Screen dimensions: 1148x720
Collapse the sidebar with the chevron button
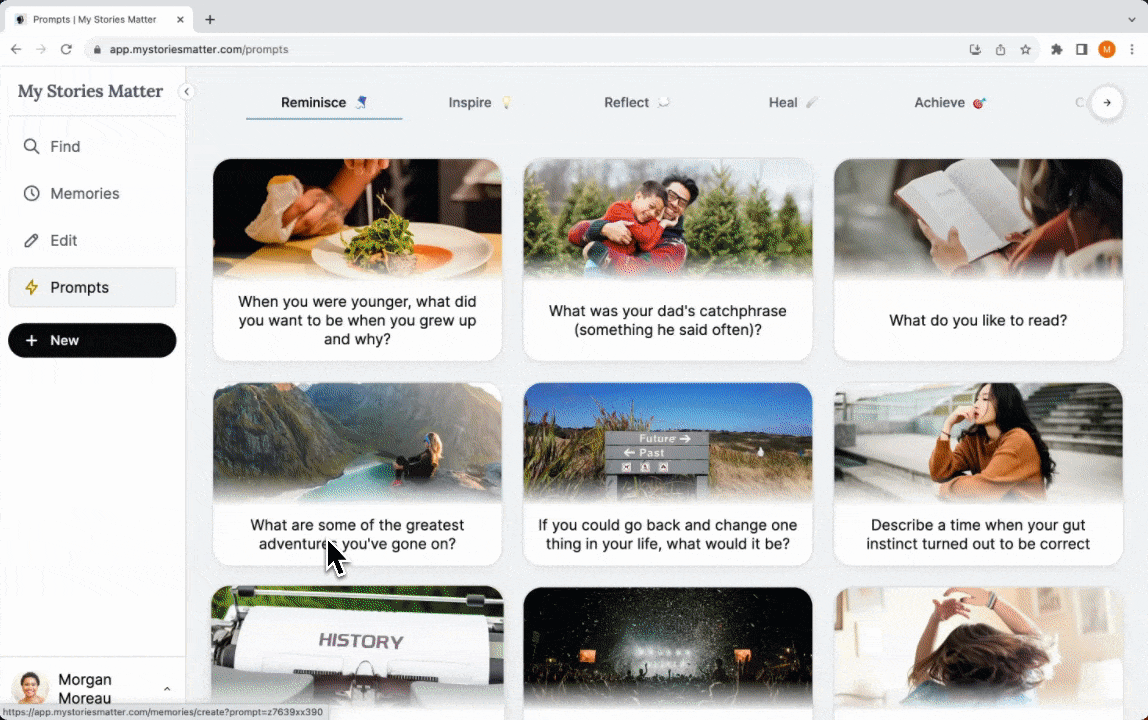point(187,92)
